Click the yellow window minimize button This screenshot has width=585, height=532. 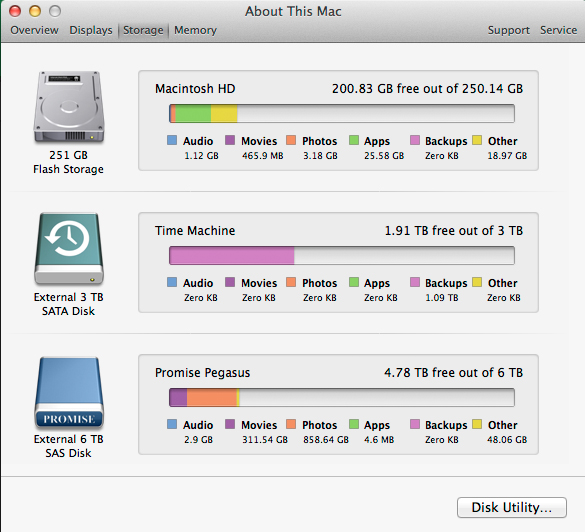coord(35,11)
